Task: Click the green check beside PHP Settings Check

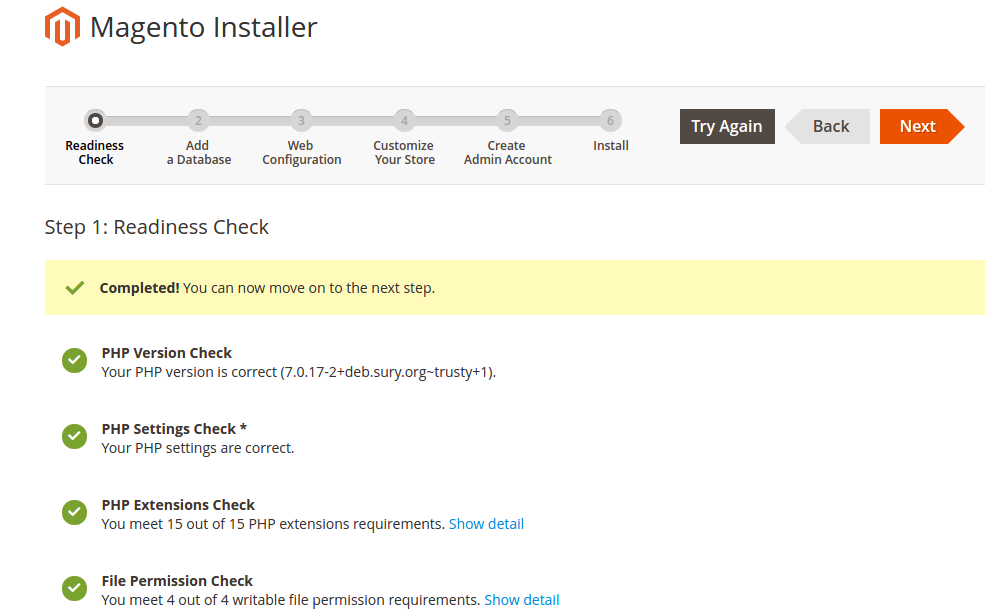Action: [74, 437]
